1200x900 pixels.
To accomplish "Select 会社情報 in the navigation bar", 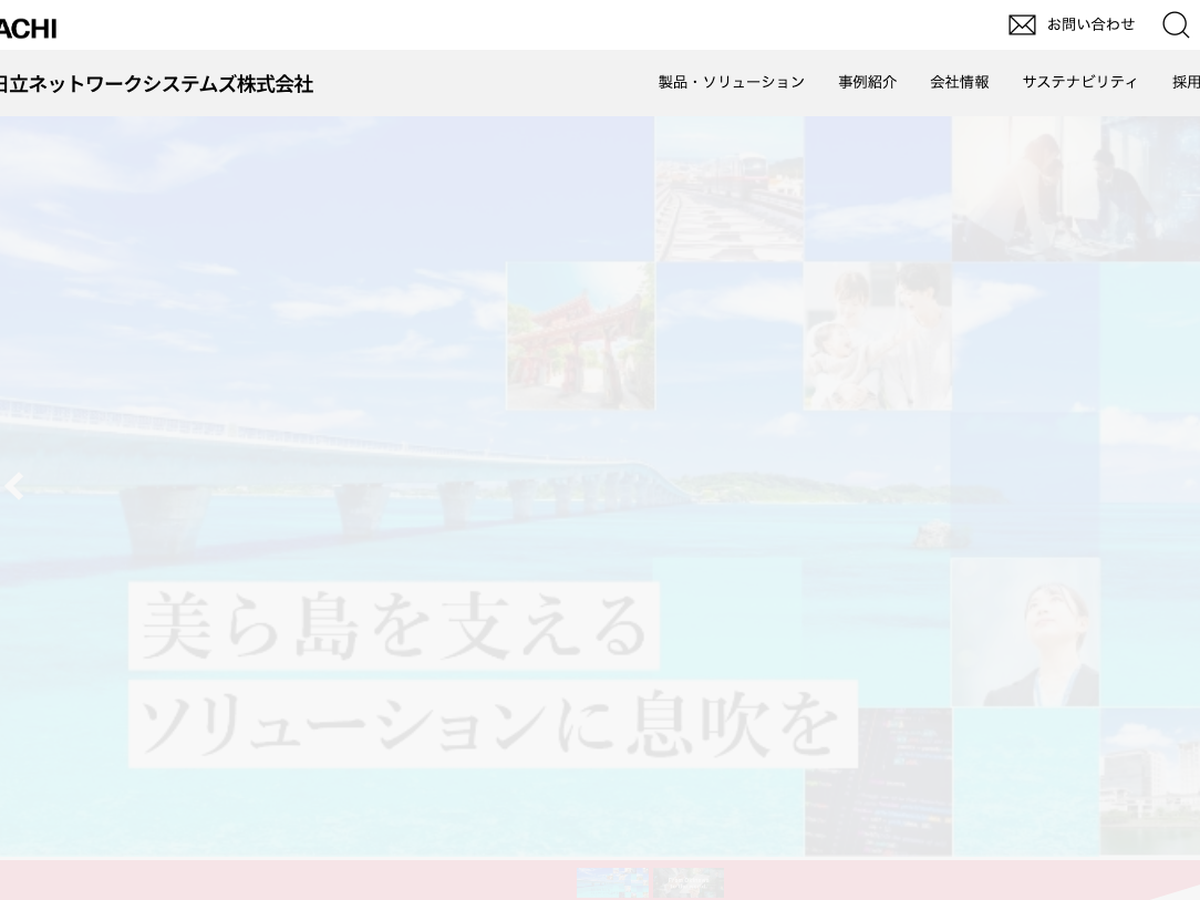I will [x=959, y=83].
